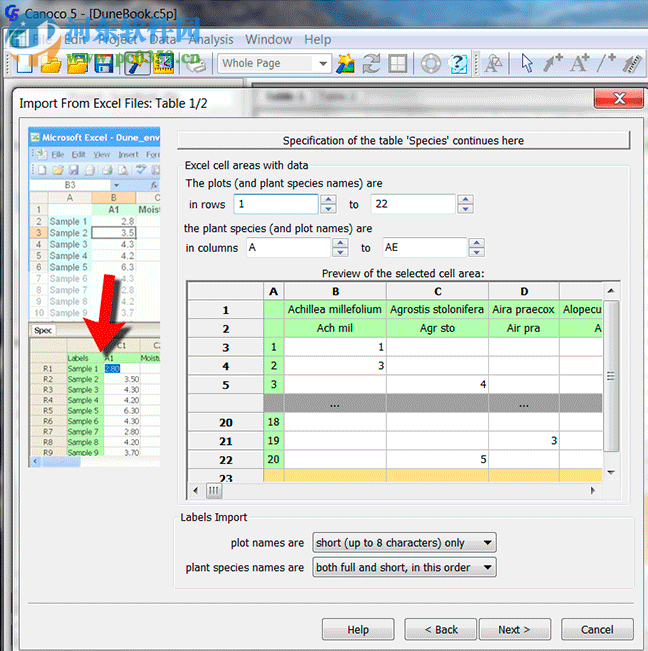Click the graph wizard star icon
The image size is (648, 651).
pos(345,64)
